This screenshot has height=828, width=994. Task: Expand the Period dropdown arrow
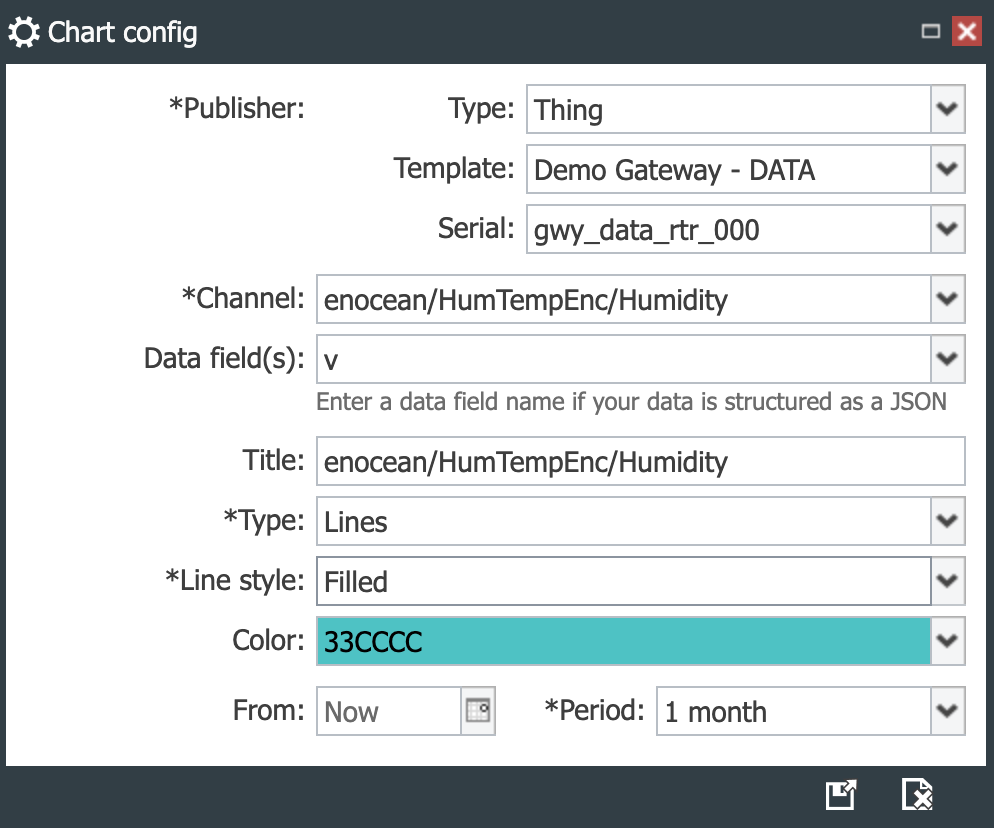point(948,711)
